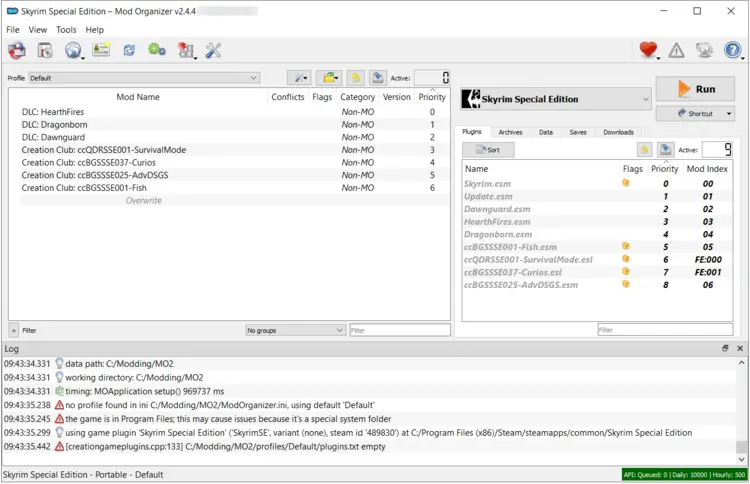Viewport: 750px width, 484px height.
Task: Expand the Skyrim Special Edition executable dropdown
Action: tap(555, 98)
